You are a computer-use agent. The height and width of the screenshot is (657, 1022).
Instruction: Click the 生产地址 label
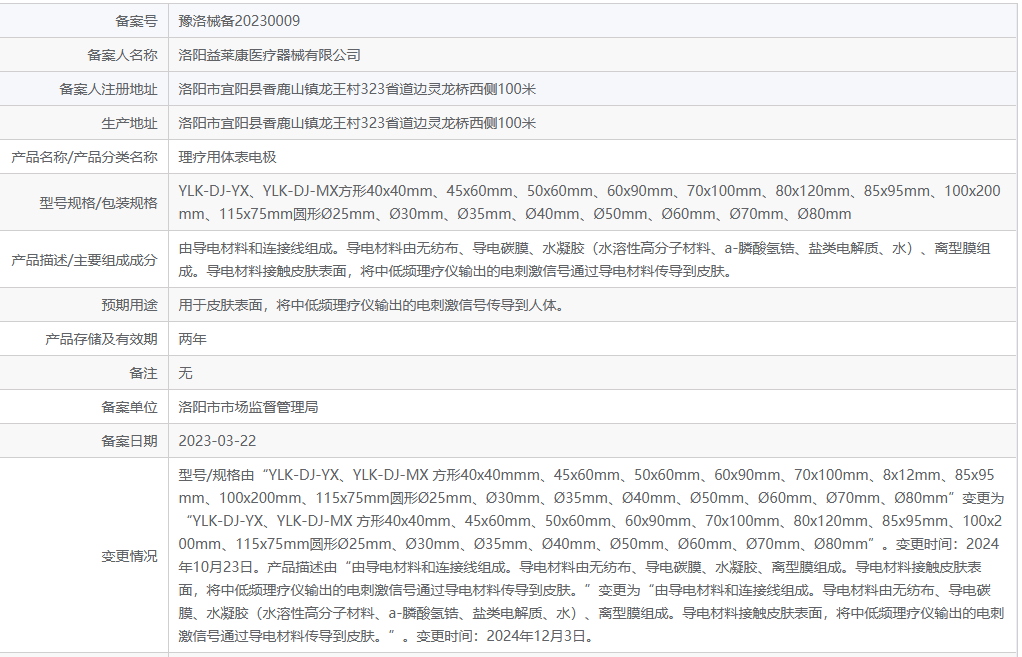point(130,123)
